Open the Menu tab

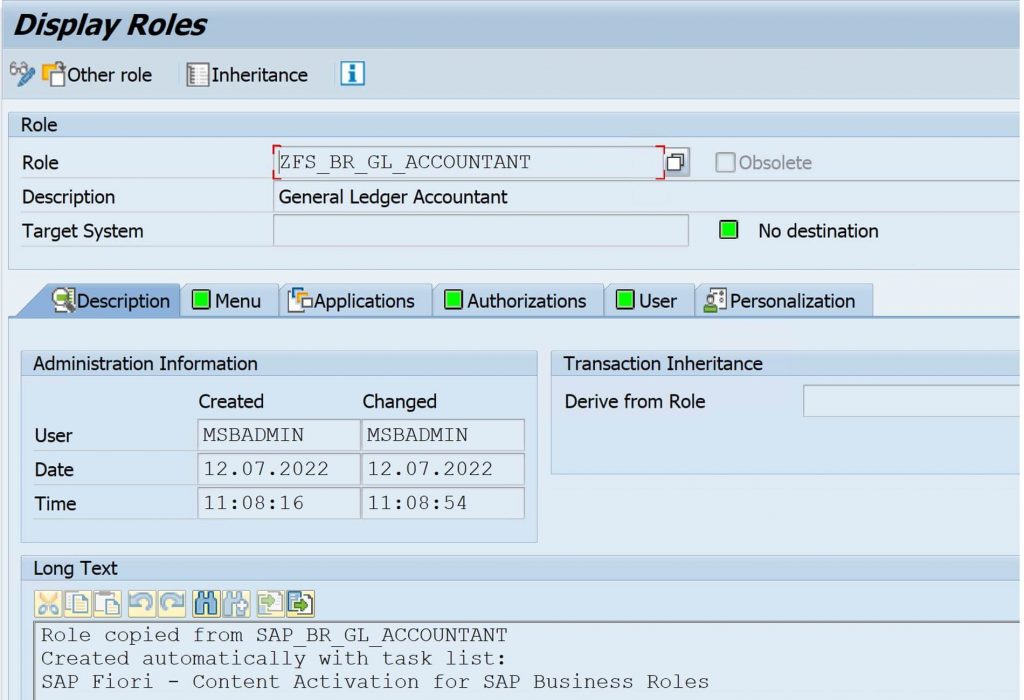pos(227,300)
